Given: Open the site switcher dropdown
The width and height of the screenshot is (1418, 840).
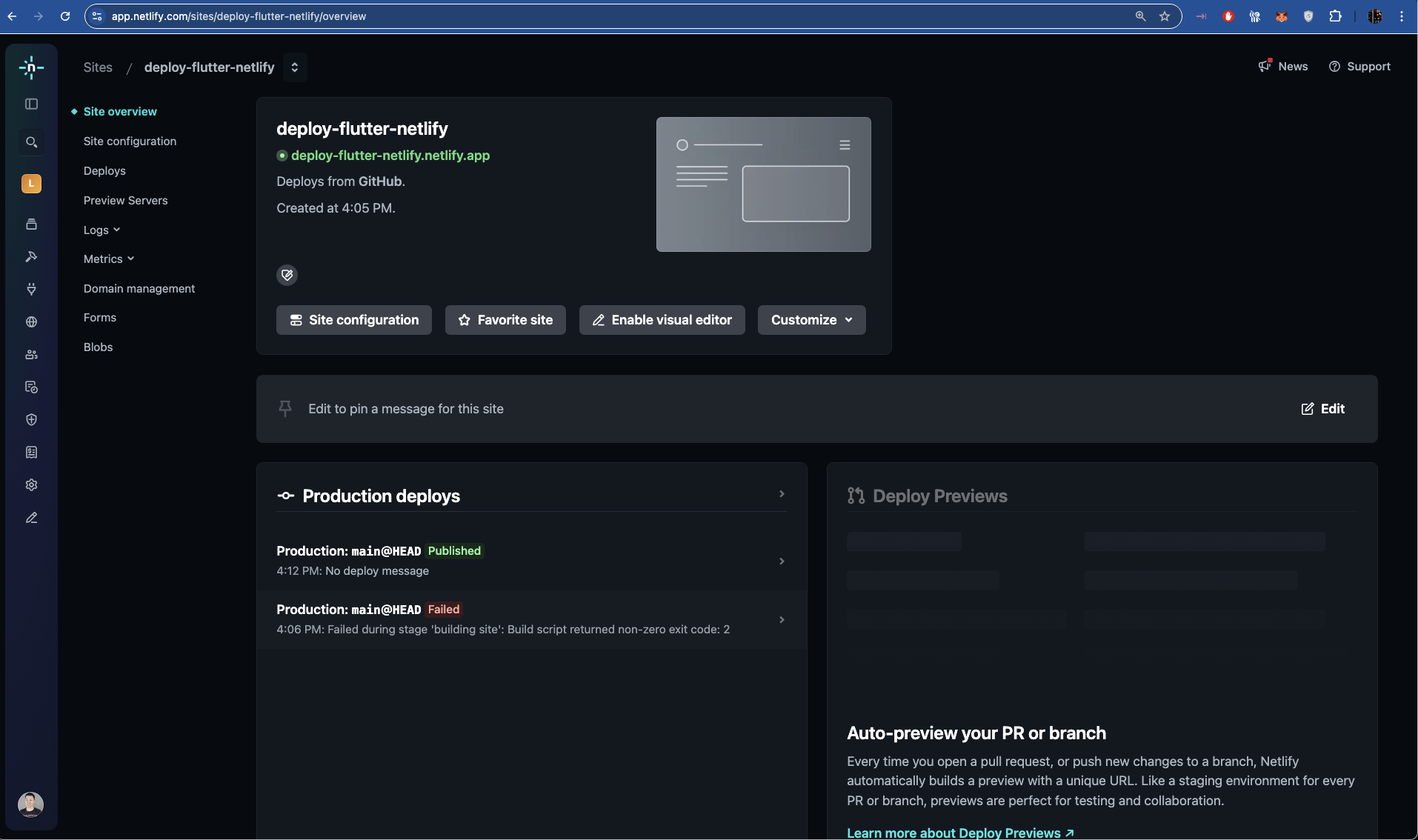Looking at the screenshot, I should tap(295, 67).
